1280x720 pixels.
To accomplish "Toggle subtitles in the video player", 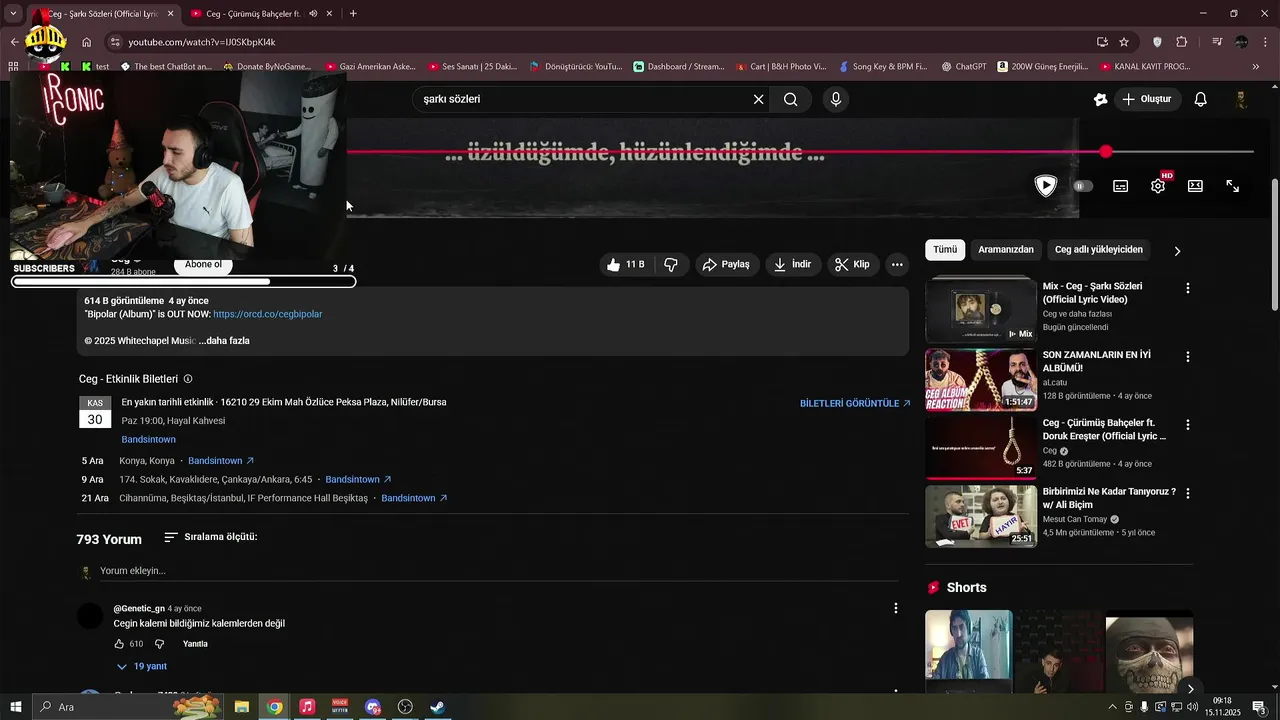I will (x=1121, y=186).
